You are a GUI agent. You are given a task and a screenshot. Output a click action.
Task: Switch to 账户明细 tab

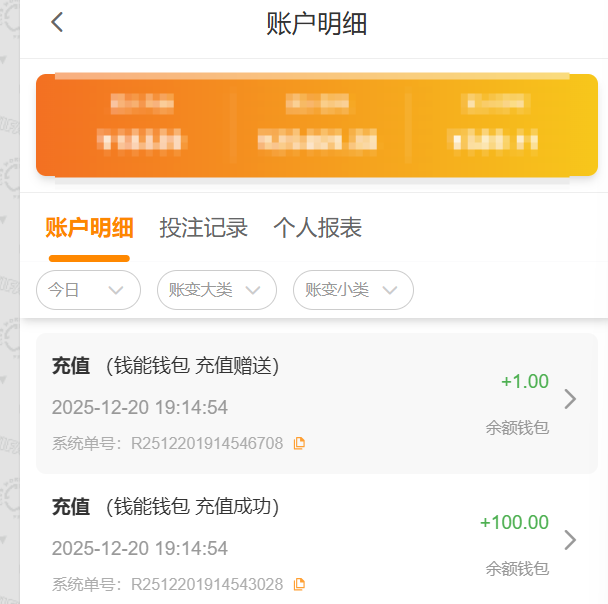(x=89, y=228)
